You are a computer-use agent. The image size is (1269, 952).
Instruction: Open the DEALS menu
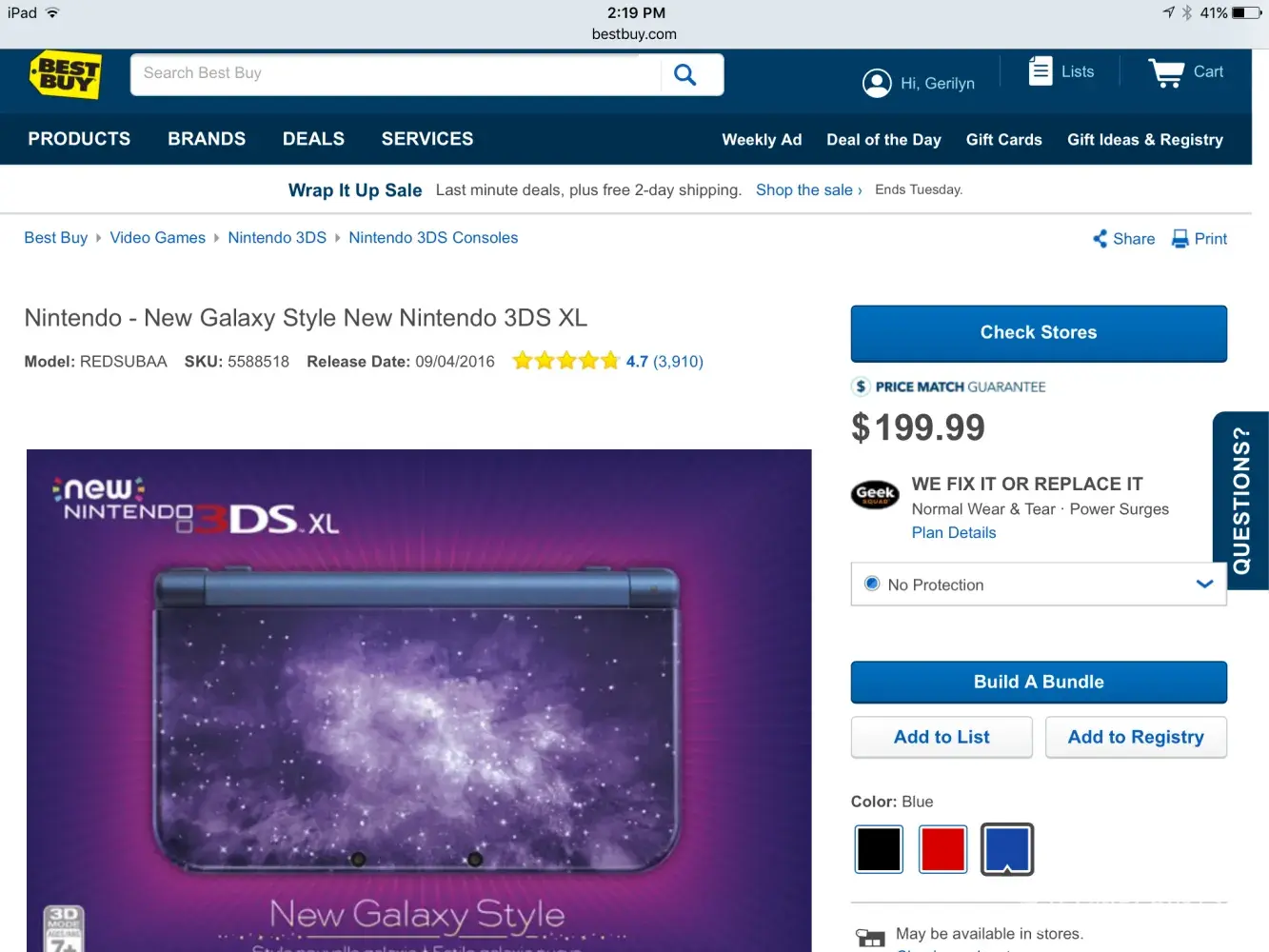point(313,139)
